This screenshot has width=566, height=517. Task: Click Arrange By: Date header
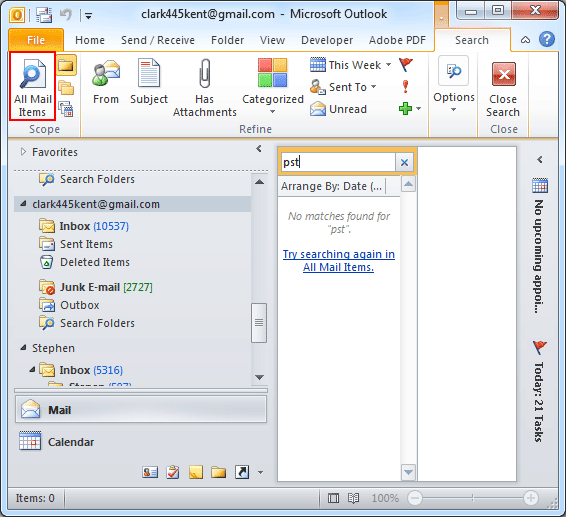pos(332,186)
